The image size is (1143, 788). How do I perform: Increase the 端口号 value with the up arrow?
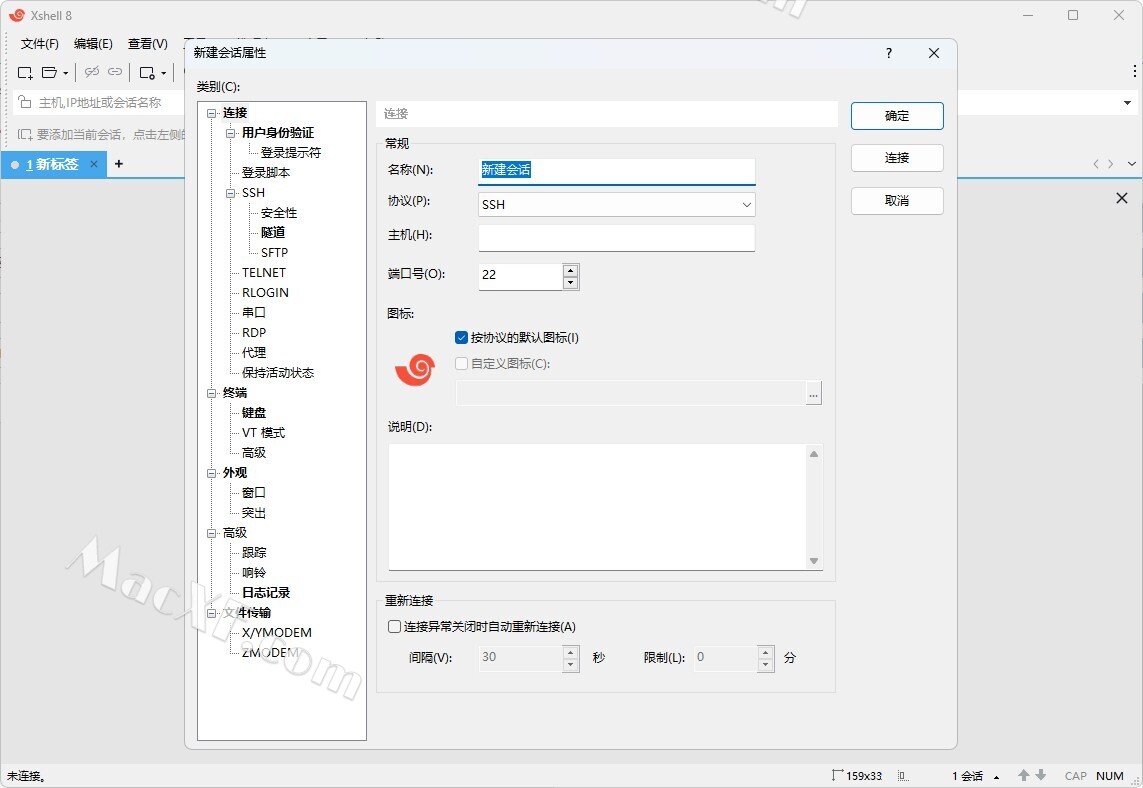[571, 270]
